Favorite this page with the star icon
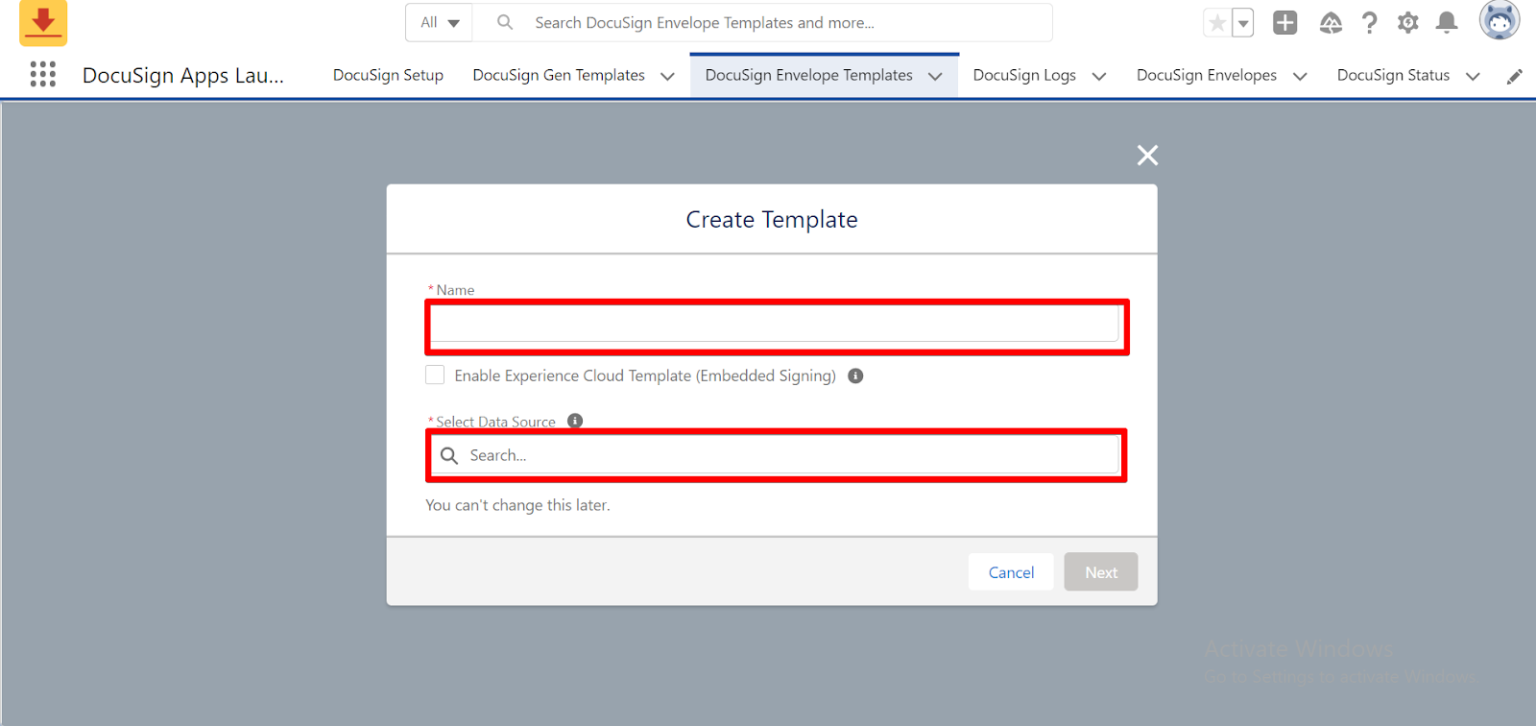This screenshot has height=726, width=1536. 1218,22
